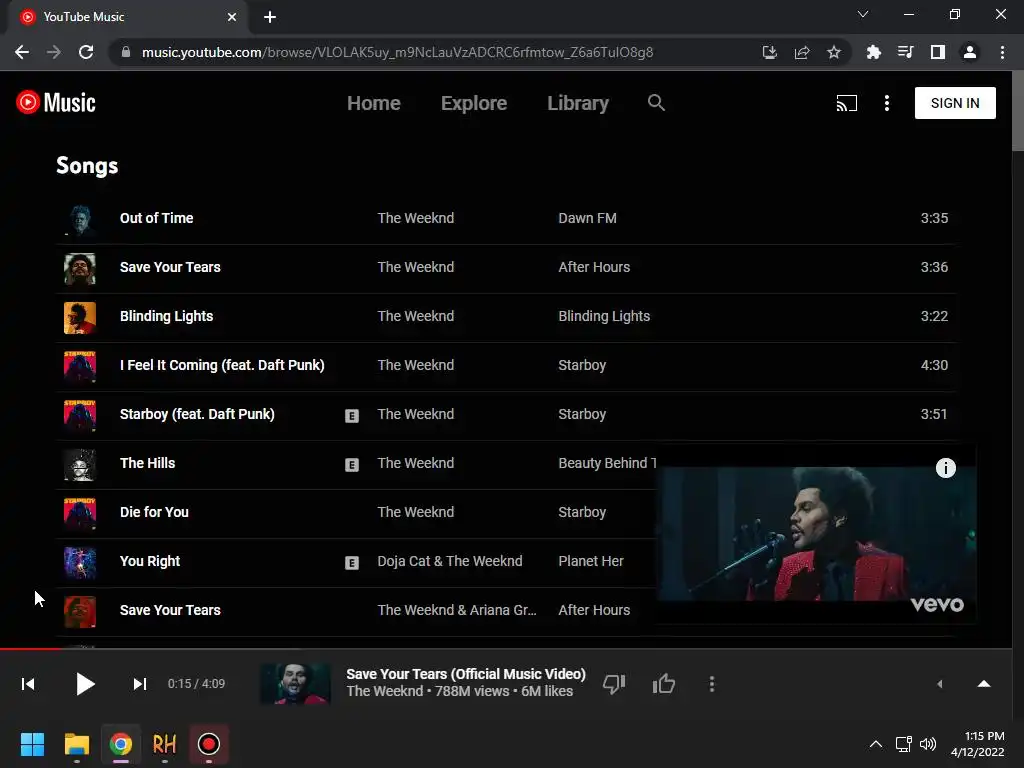Expand volume controls via small left arrow
This screenshot has width=1024, height=768.
click(x=940, y=684)
